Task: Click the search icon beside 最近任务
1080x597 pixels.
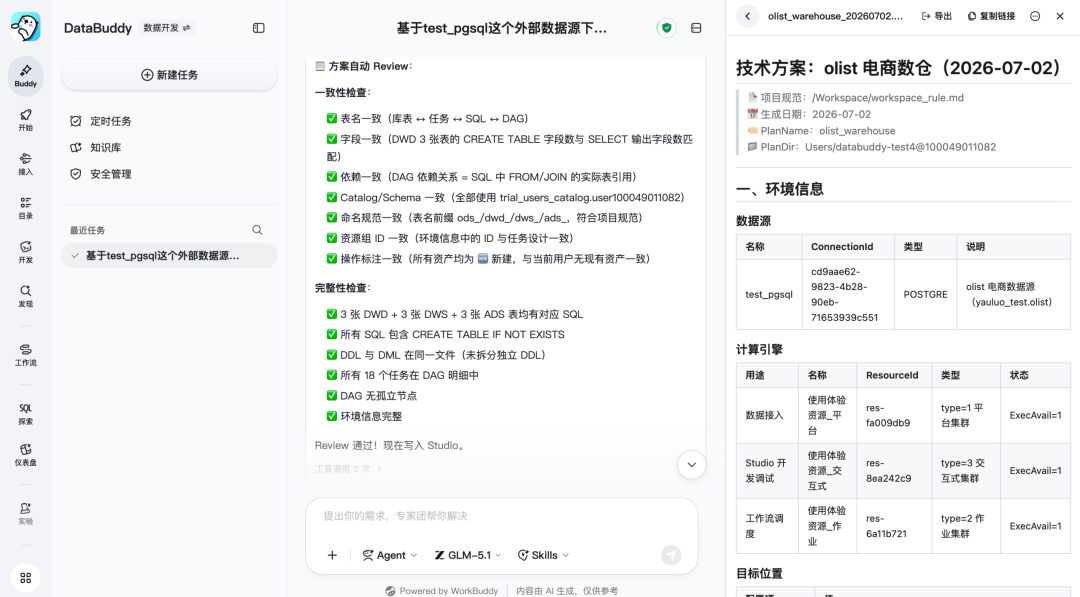Action: pyautogui.click(x=257, y=230)
